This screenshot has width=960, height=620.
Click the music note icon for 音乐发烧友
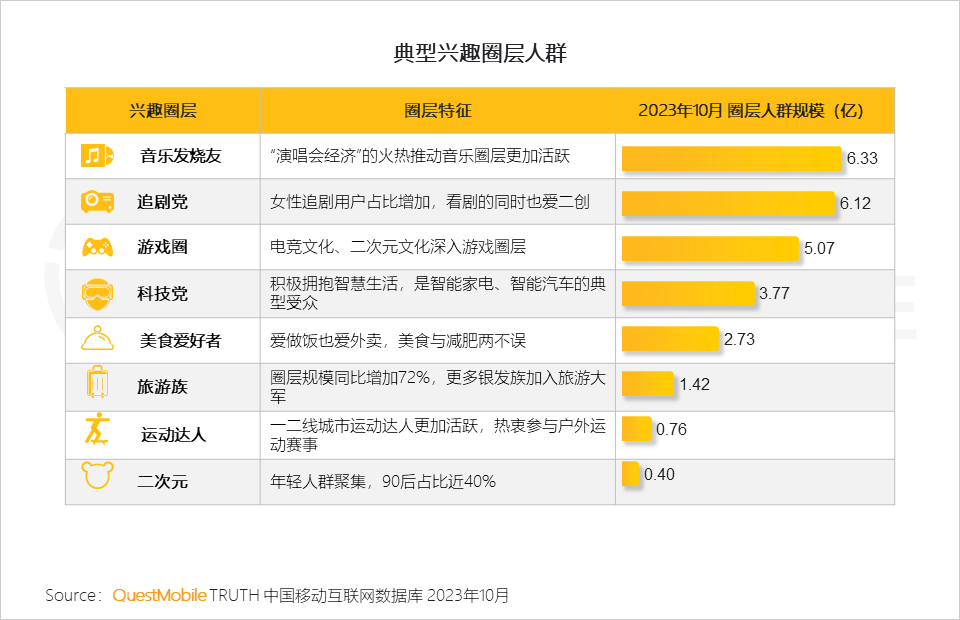(x=93, y=156)
